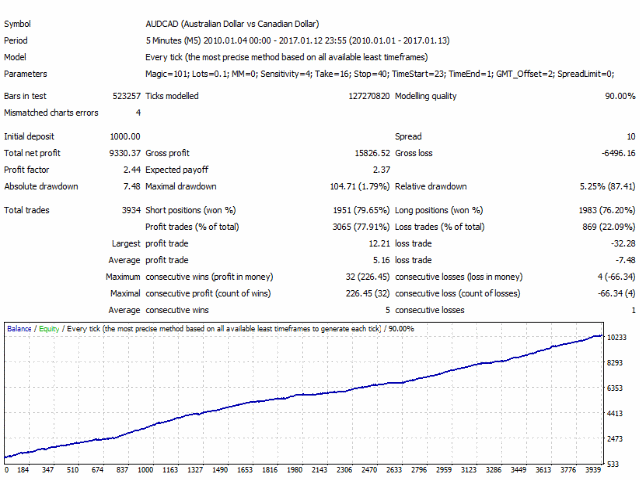
Task: Click Gross profit value '15826.52'
Action: (372, 153)
